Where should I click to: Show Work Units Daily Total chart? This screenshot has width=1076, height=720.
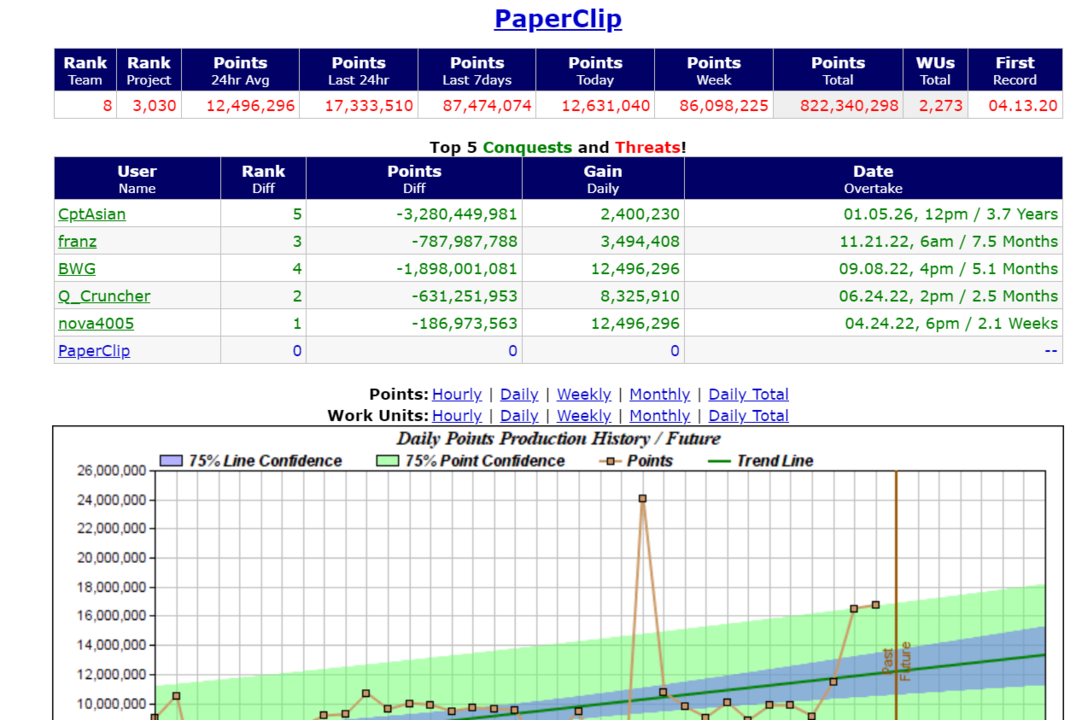coord(748,416)
